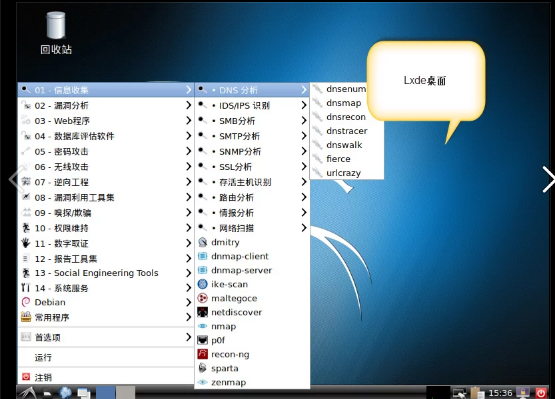
Task: Open 13 - Social Engineering Tools menu
Action: pyautogui.click(x=106, y=273)
